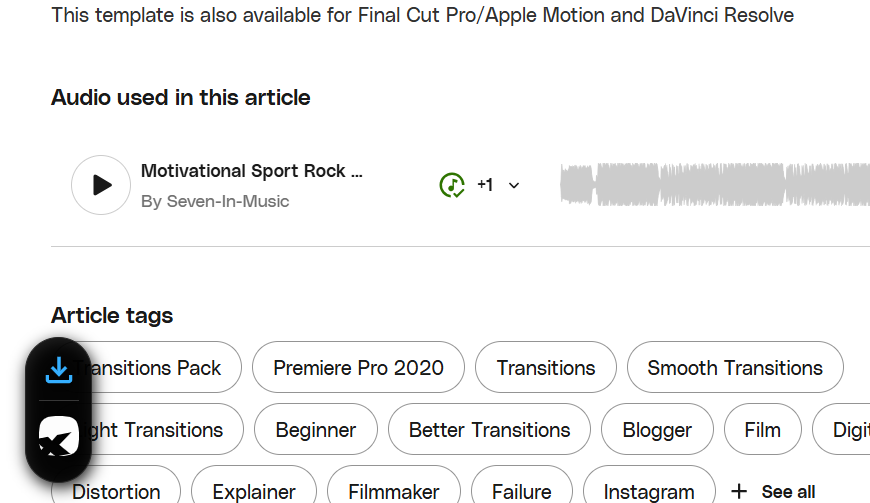Click the green music license icon
Viewport: 870px width, 503px height.
coord(452,185)
